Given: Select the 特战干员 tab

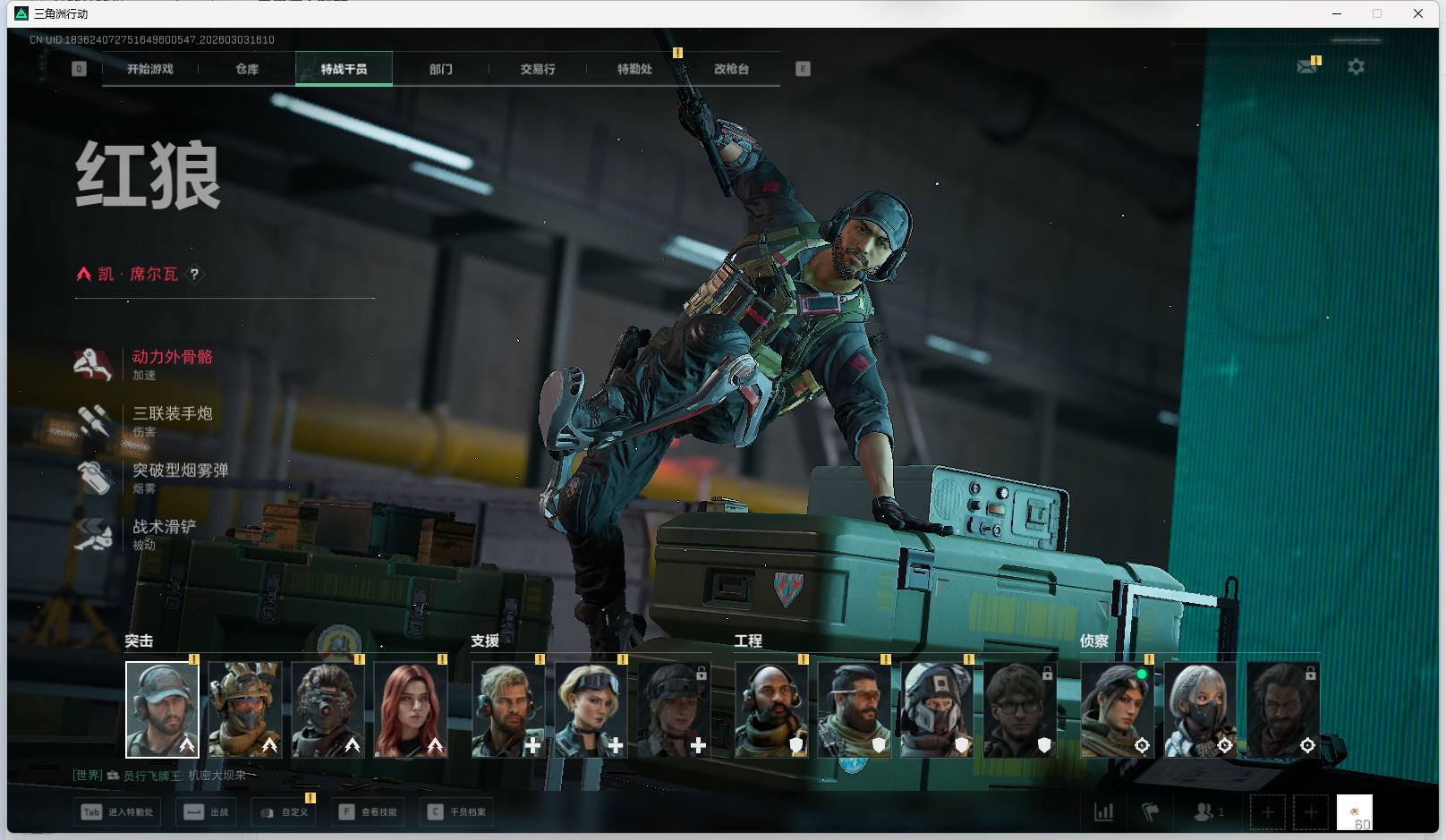Looking at the screenshot, I should pos(344,69).
